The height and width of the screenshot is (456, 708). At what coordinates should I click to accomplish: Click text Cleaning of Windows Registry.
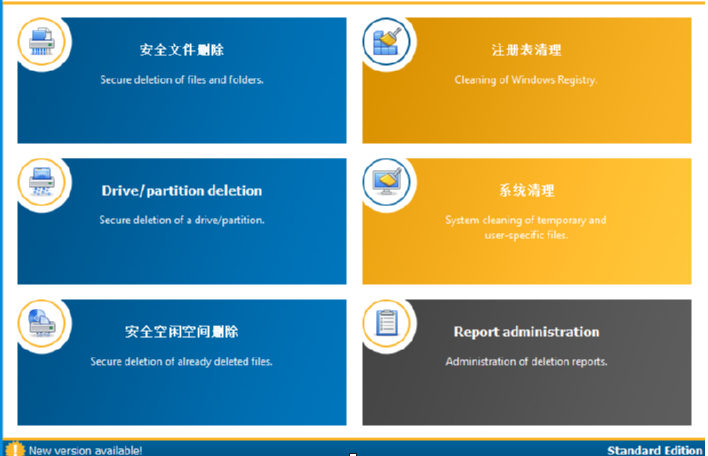click(x=526, y=80)
